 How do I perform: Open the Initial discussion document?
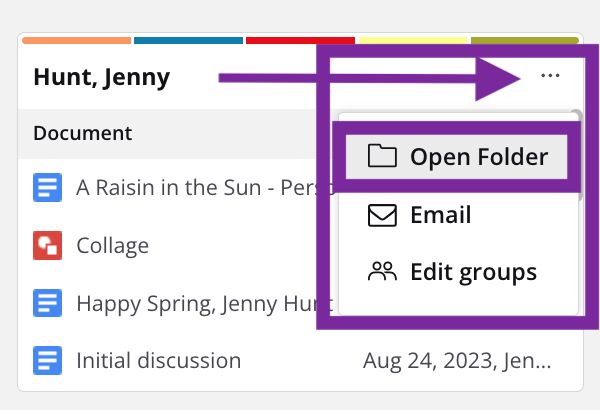158,361
